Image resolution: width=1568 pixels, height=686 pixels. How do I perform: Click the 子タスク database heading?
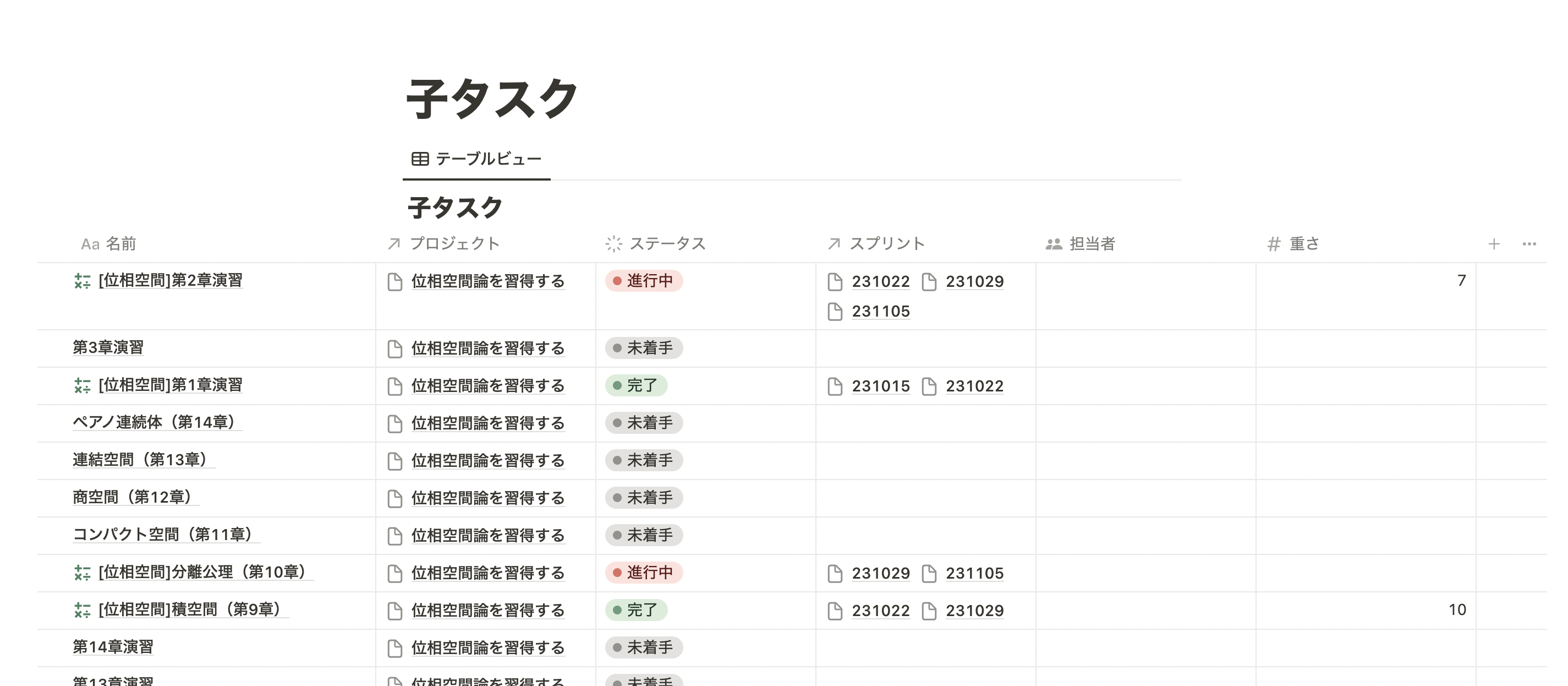(456, 208)
